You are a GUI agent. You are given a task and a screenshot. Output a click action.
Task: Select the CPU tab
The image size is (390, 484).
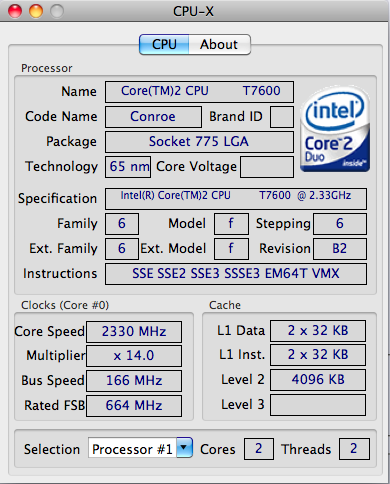click(164, 44)
